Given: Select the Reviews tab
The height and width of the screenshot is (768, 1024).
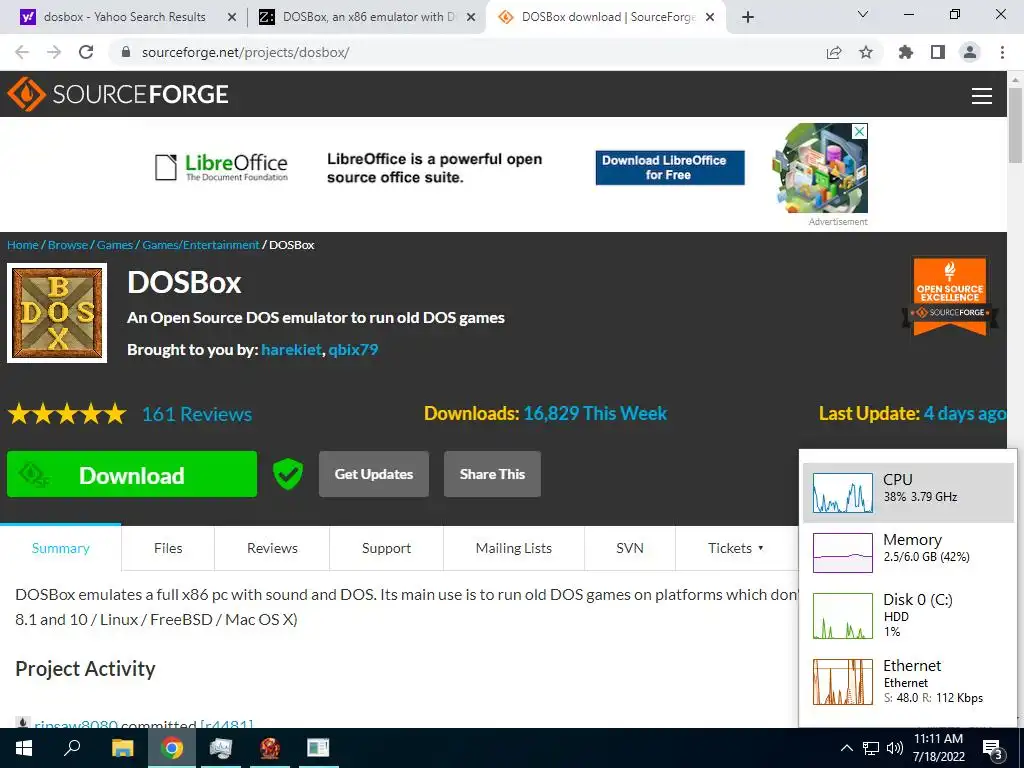Looking at the screenshot, I should (272, 548).
